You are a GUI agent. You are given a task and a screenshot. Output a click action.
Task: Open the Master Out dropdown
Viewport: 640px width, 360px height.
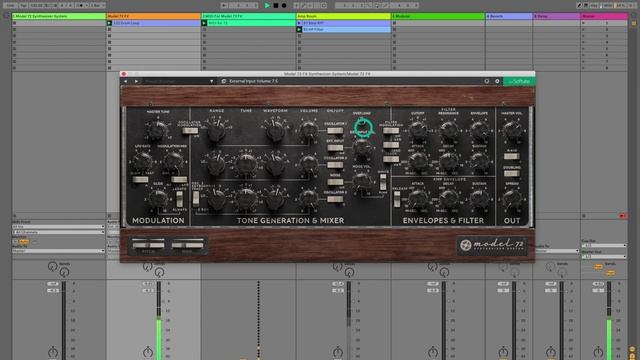coord(604,257)
